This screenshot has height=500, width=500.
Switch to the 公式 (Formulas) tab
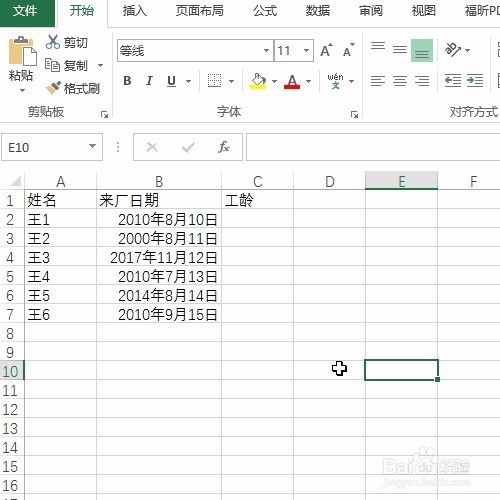(265, 11)
